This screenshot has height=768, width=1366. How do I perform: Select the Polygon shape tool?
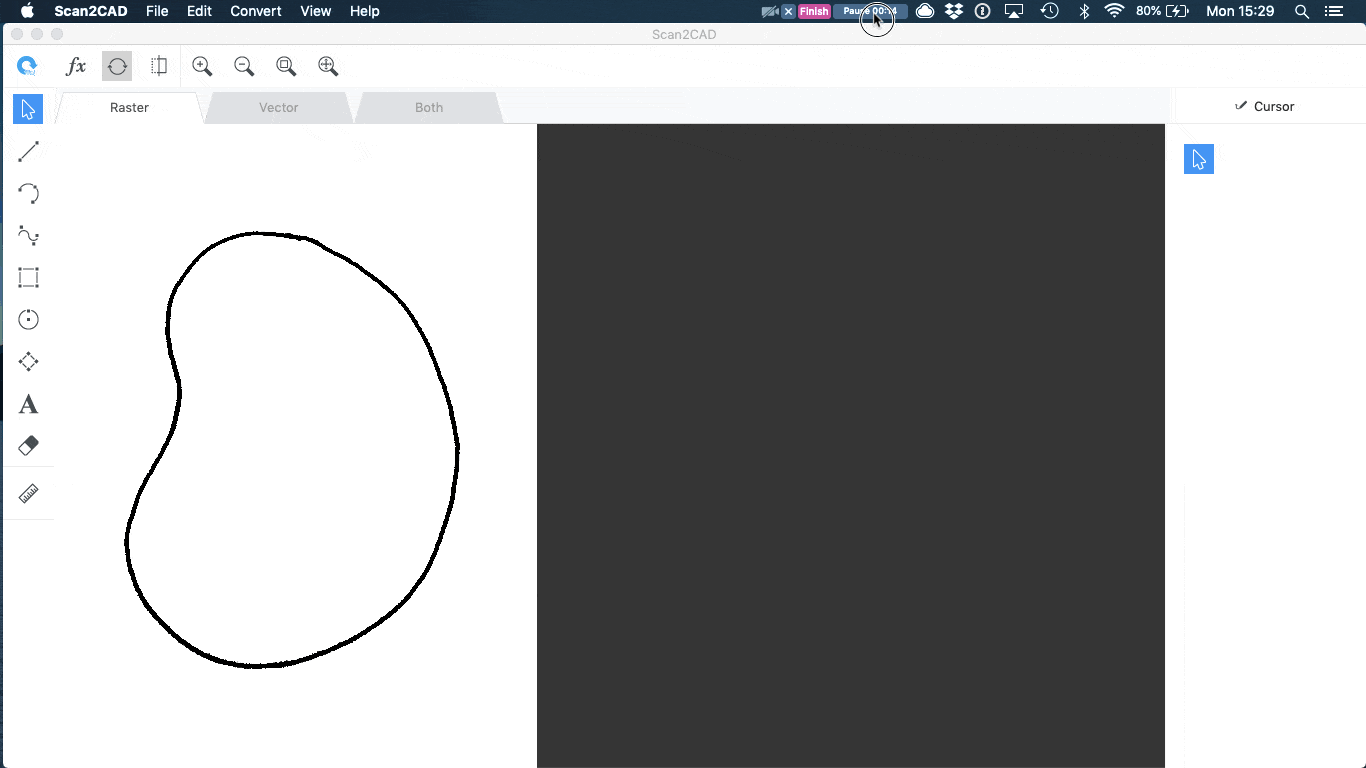click(x=28, y=362)
